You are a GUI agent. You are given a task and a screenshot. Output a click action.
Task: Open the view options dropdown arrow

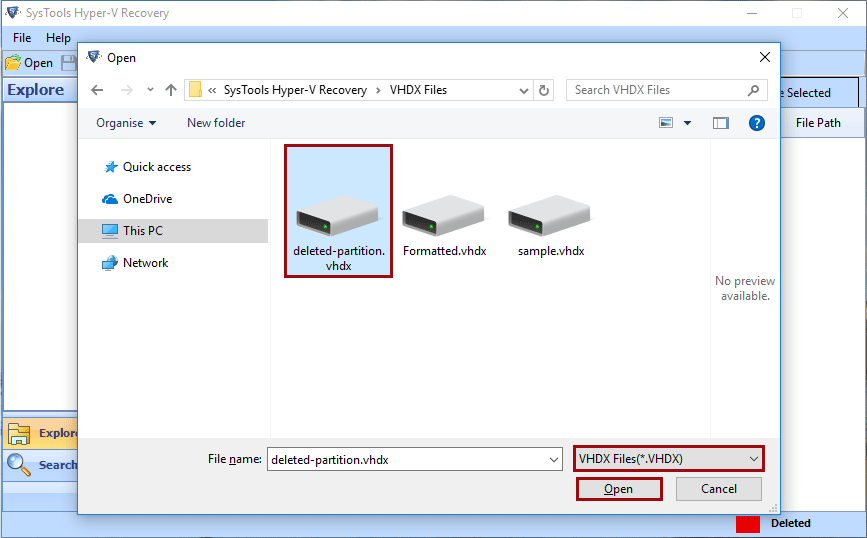click(x=687, y=123)
